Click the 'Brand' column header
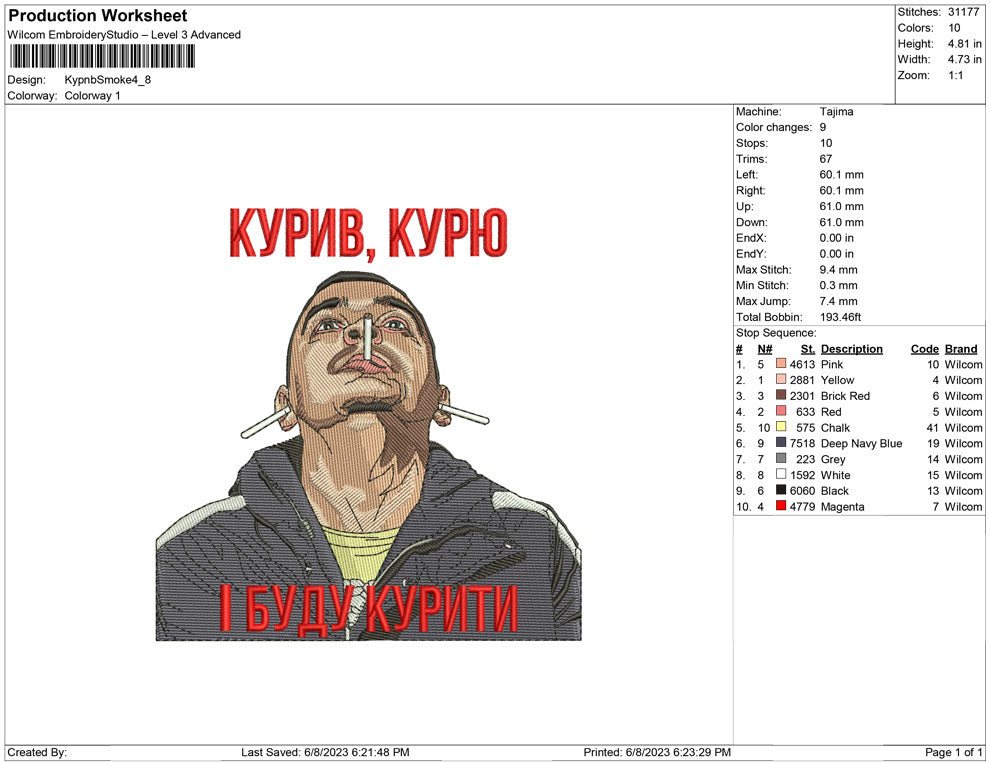The height and width of the screenshot is (762, 990). tap(961, 348)
